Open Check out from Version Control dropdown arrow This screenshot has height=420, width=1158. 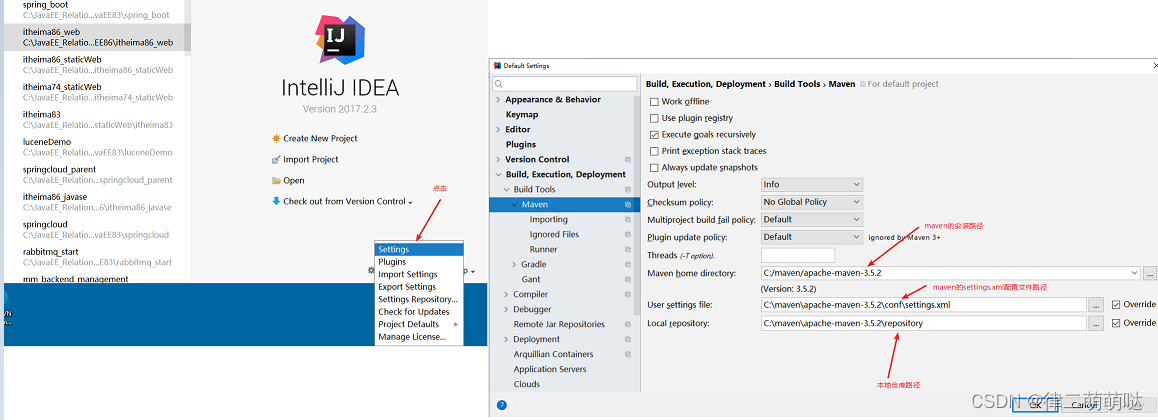point(410,202)
